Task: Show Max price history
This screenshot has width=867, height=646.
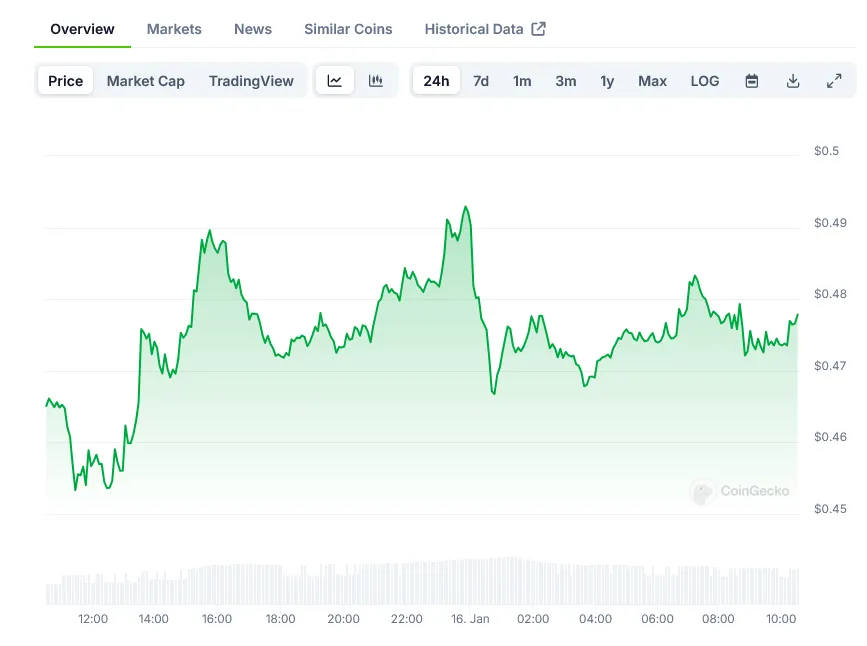Action: pos(652,81)
